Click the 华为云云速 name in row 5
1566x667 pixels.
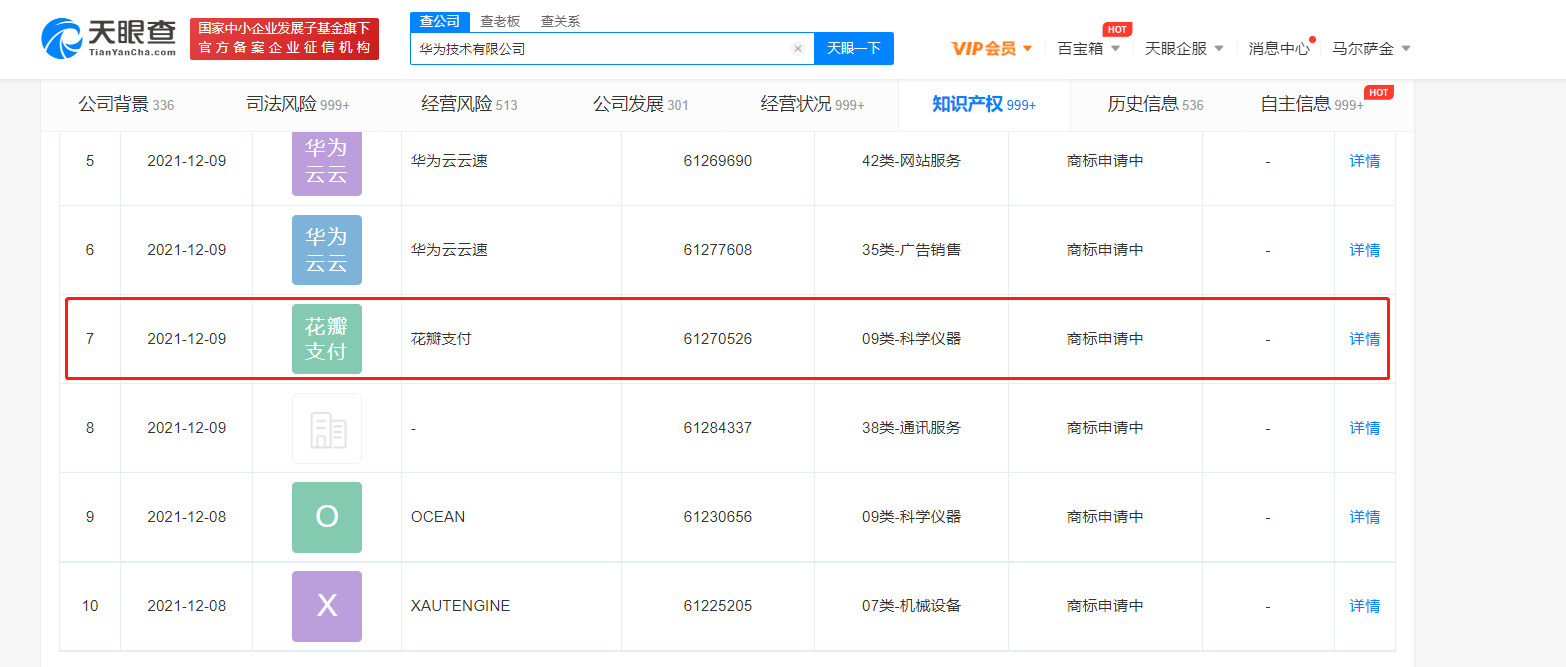coord(449,161)
